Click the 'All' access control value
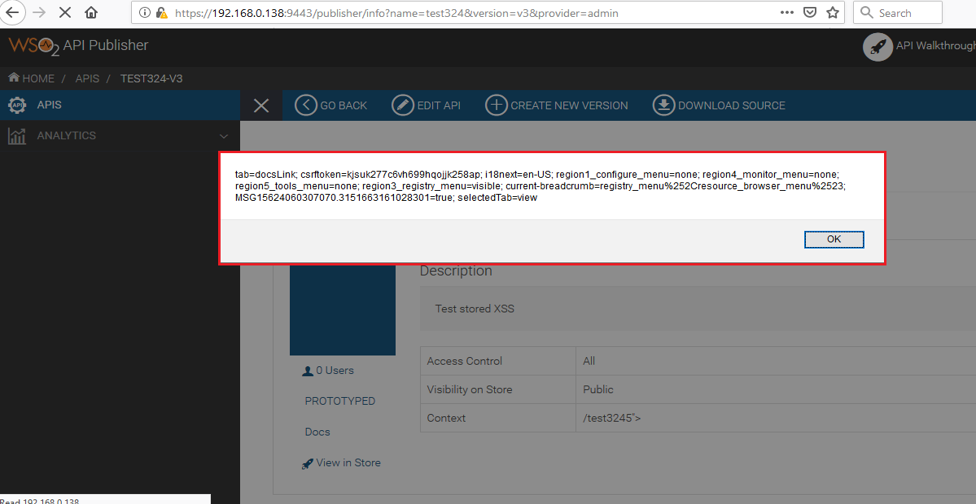 [x=589, y=361]
